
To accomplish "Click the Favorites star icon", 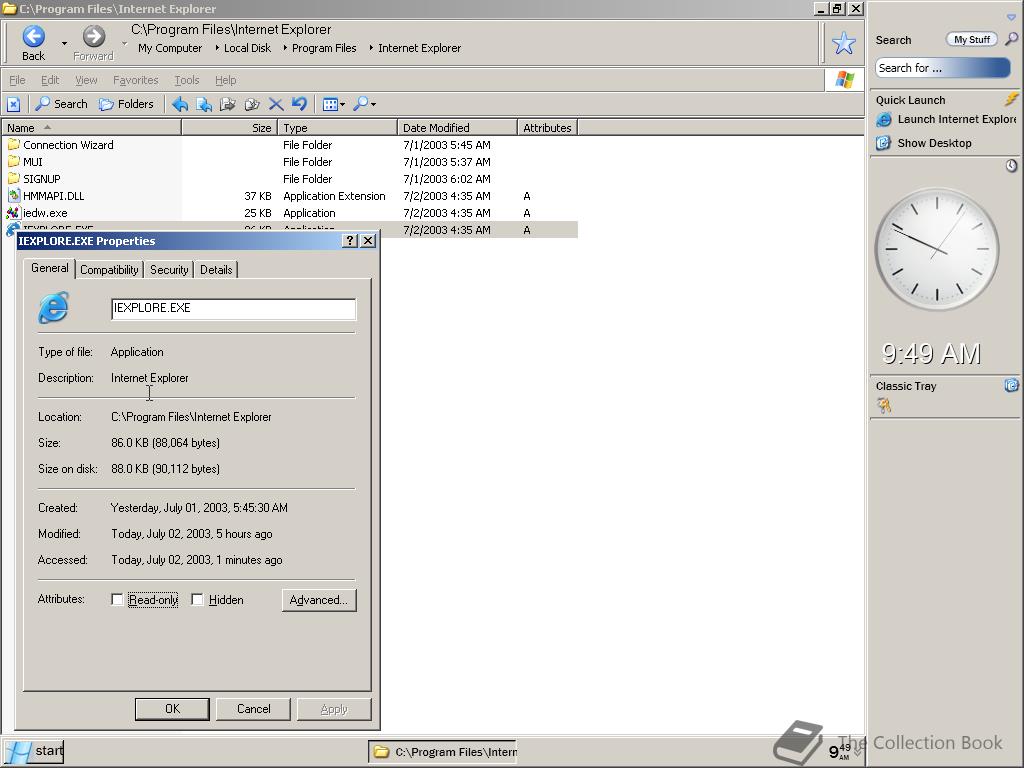I will click(x=844, y=43).
